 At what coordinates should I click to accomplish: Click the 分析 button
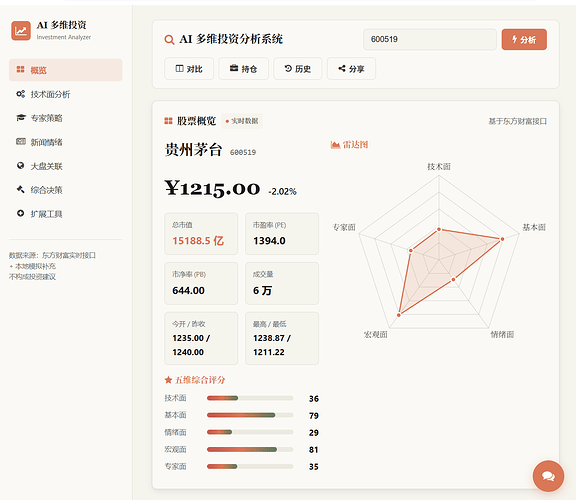(x=524, y=39)
